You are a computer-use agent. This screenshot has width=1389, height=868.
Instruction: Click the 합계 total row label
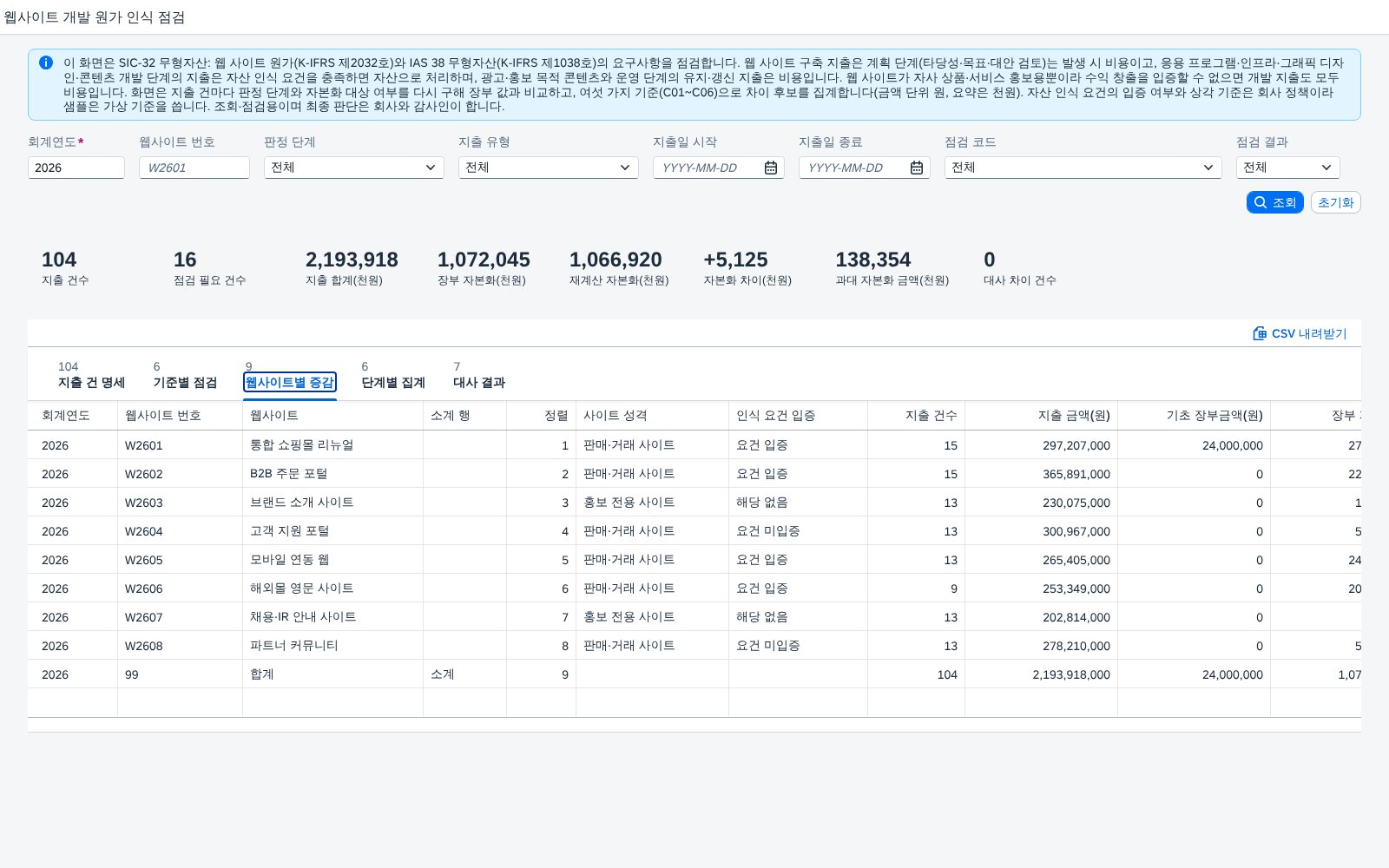[x=332, y=674]
